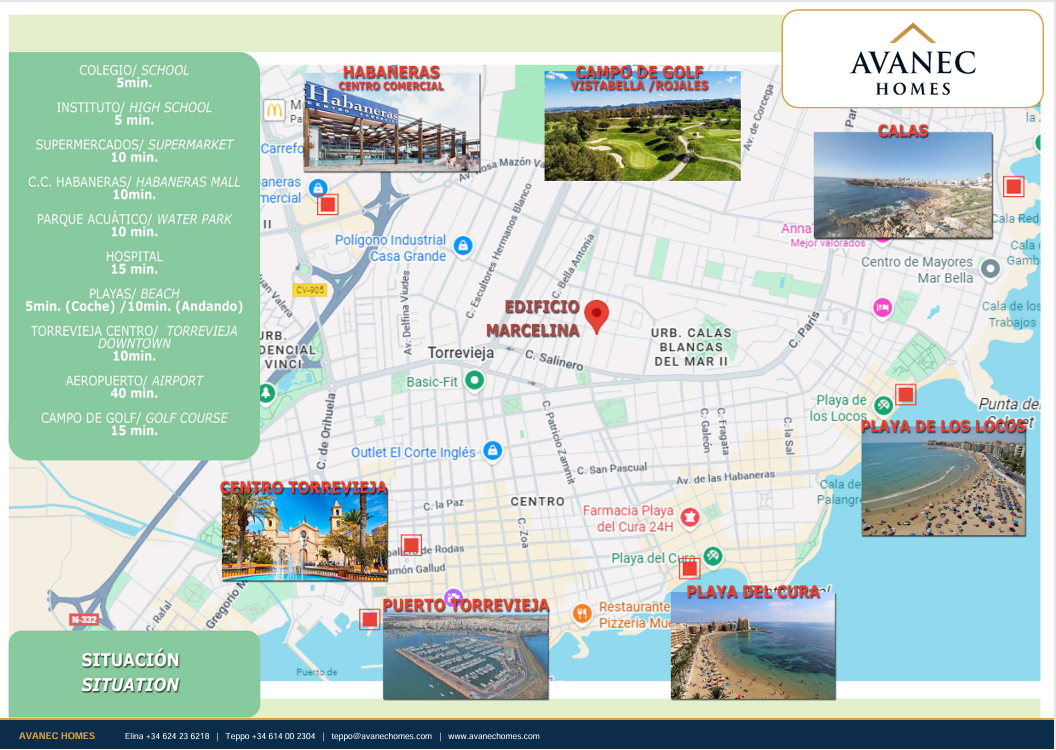Click the AEROPUERTO/ AIRPORT 40 min. entry
Image resolution: width=1056 pixels, height=750 pixels.
pyautogui.click(x=134, y=386)
